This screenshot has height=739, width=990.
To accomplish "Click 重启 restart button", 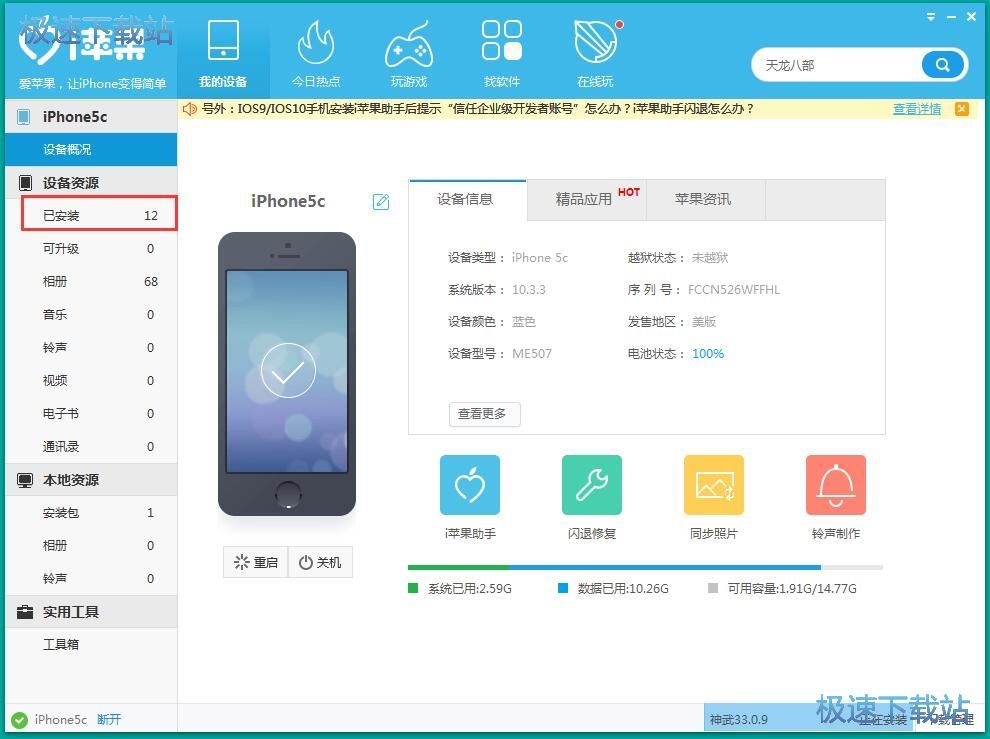I will pyautogui.click(x=256, y=562).
